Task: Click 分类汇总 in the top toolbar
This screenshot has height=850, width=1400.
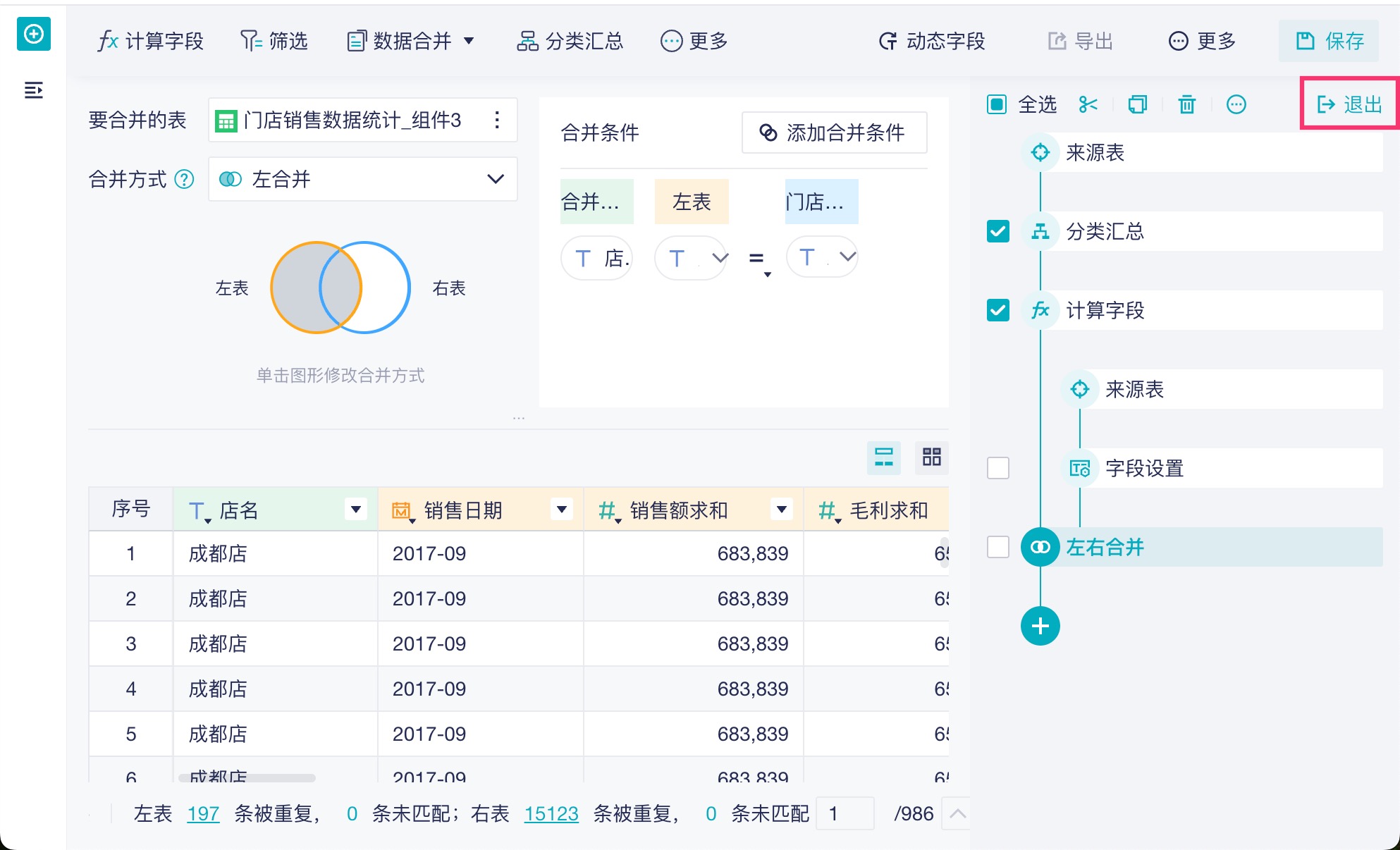Action: tap(570, 41)
